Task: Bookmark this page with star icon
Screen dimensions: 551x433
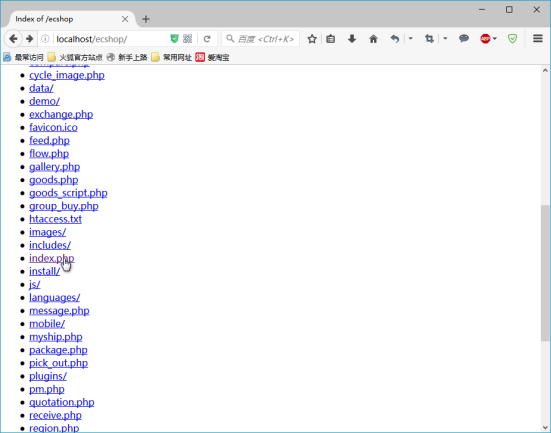Action: [312, 39]
